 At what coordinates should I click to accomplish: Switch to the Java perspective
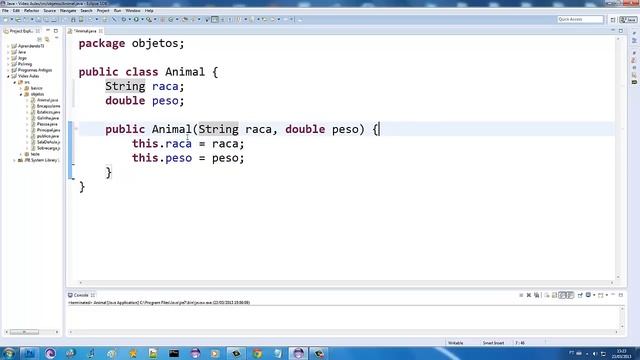pos(628,20)
